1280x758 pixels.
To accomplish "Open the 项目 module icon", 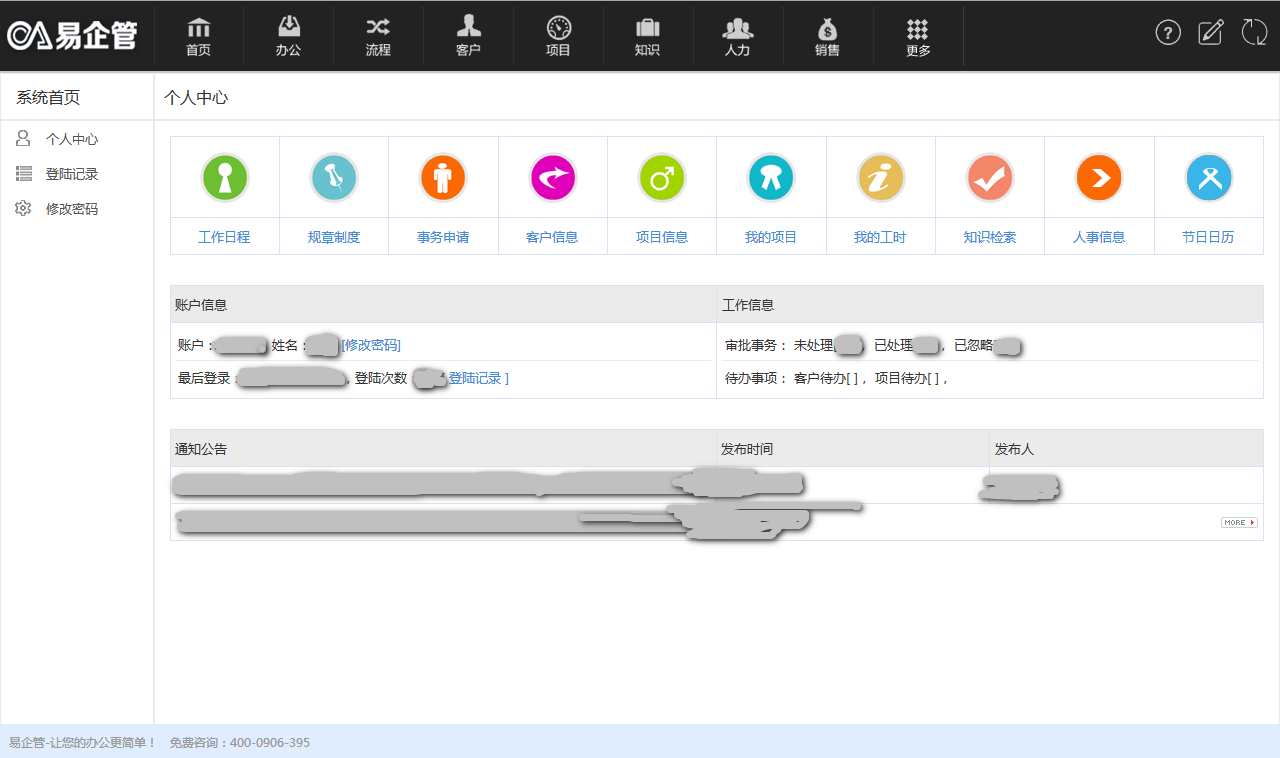I will coord(558,35).
